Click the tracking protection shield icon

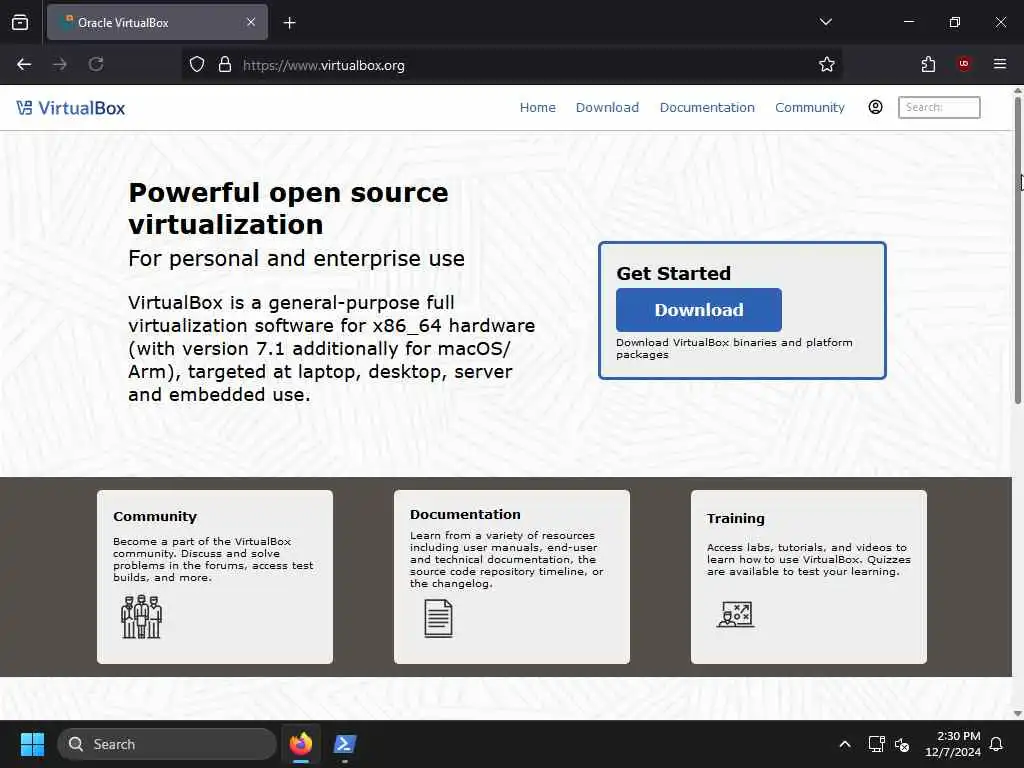point(197,64)
